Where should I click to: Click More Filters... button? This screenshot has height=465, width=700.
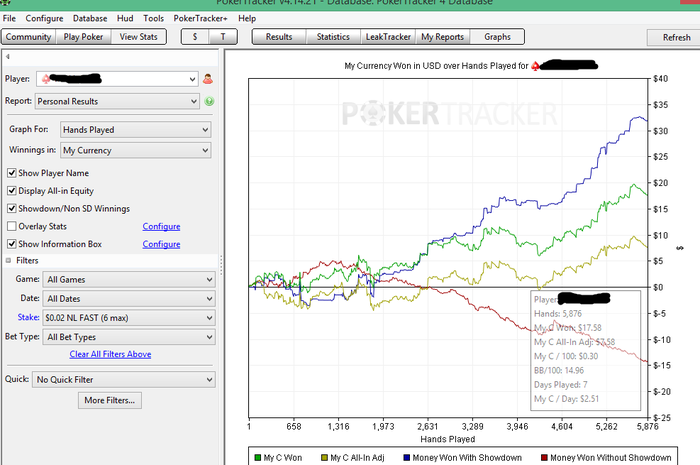(110, 400)
